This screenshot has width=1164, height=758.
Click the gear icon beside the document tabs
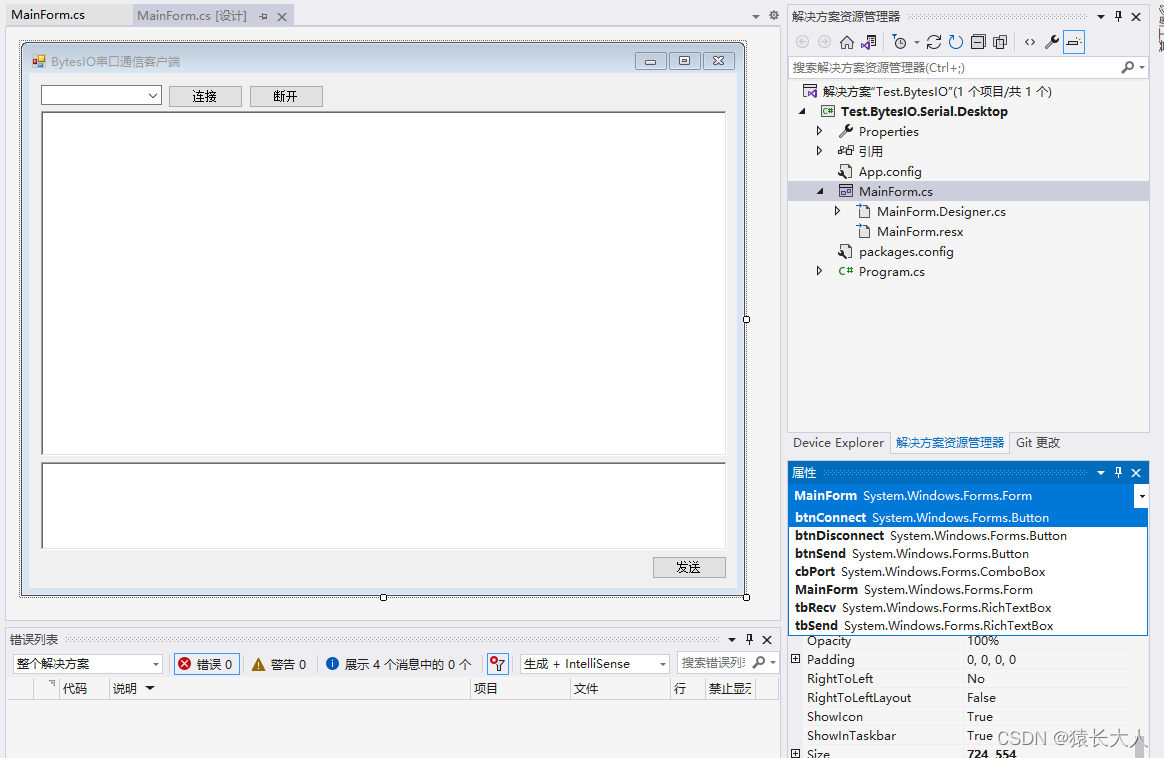[x=774, y=15]
